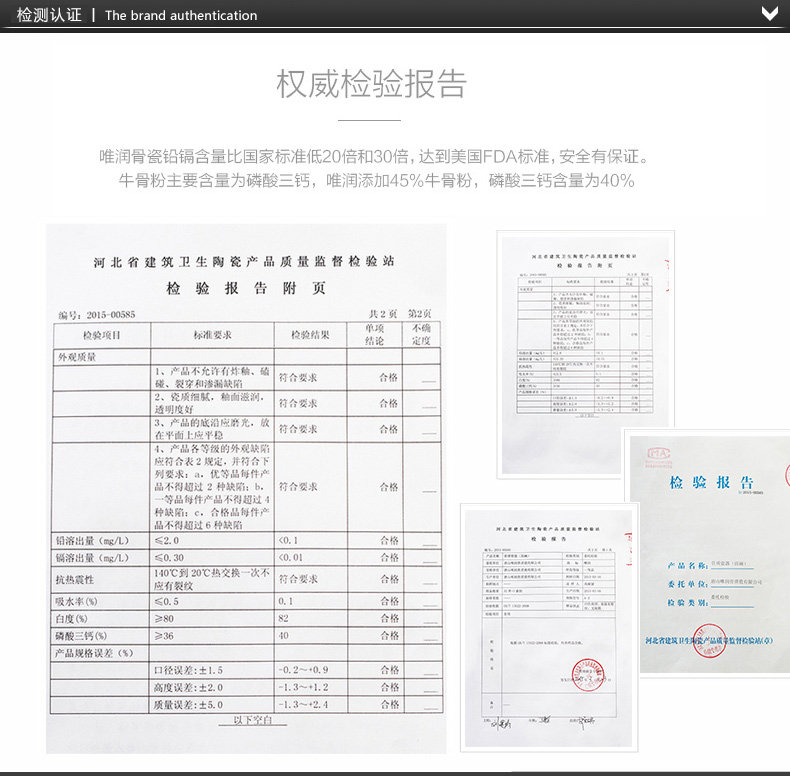
Task: Click the <0.1 lead result value
Action: pyautogui.click(x=288, y=541)
